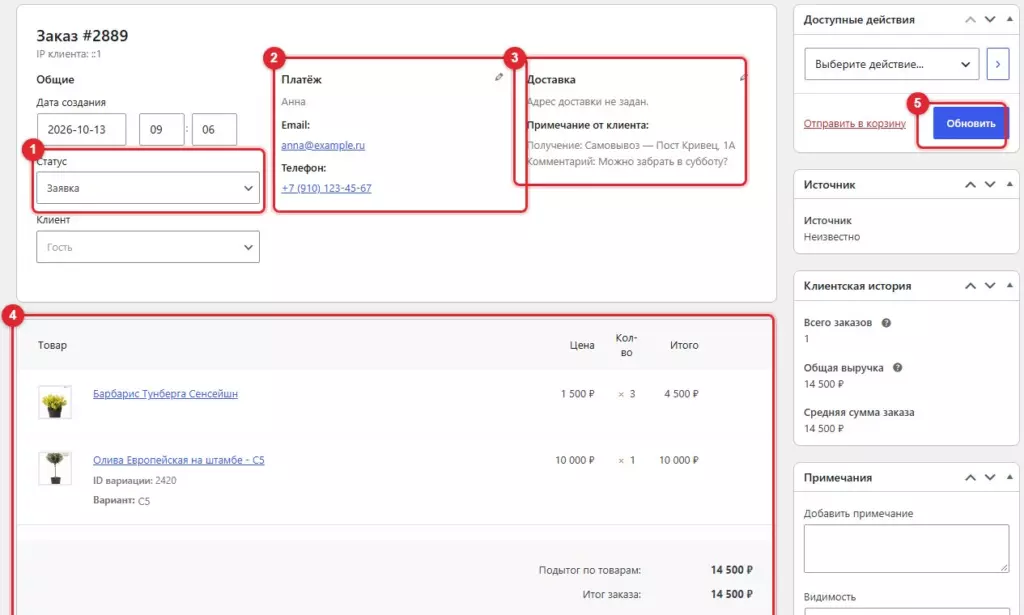Click Барбарис product thumbnail
The height and width of the screenshot is (615, 1024).
coord(55,402)
